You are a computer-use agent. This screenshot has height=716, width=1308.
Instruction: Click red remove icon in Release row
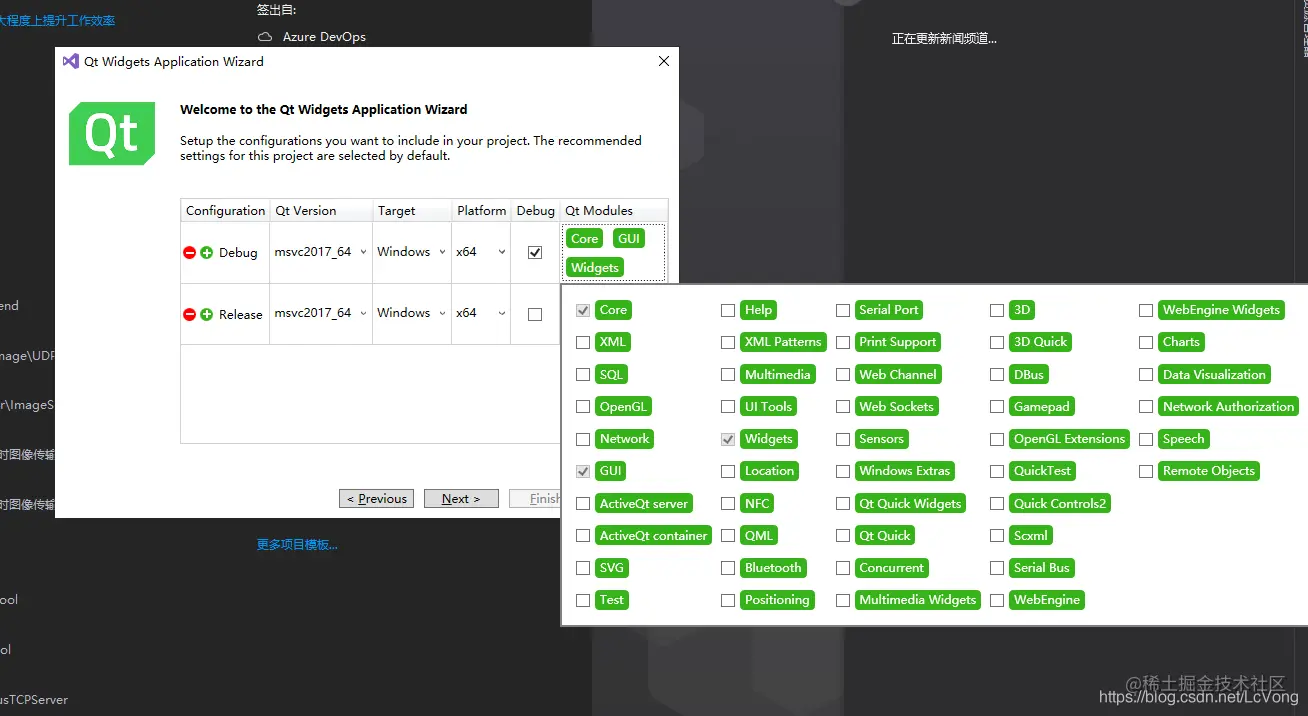tap(190, 314)
